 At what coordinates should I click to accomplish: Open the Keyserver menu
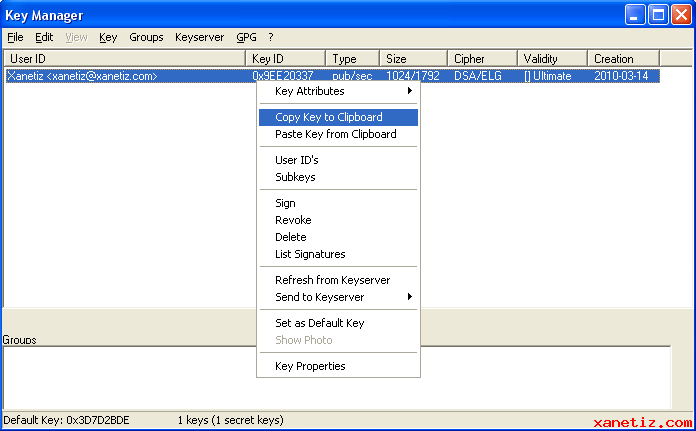pyautogui.click(x=199, y=37)
